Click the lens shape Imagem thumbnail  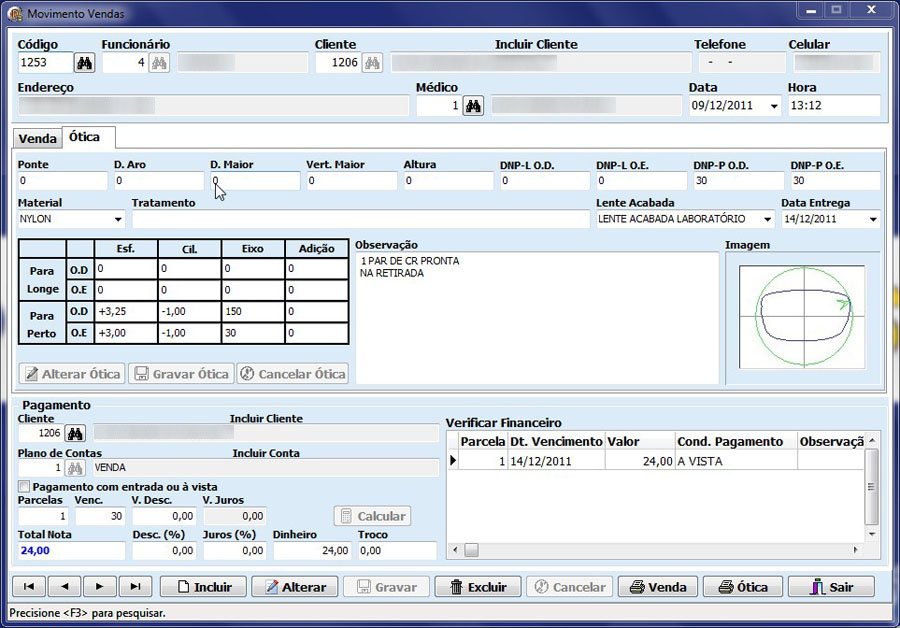[802, 317]
